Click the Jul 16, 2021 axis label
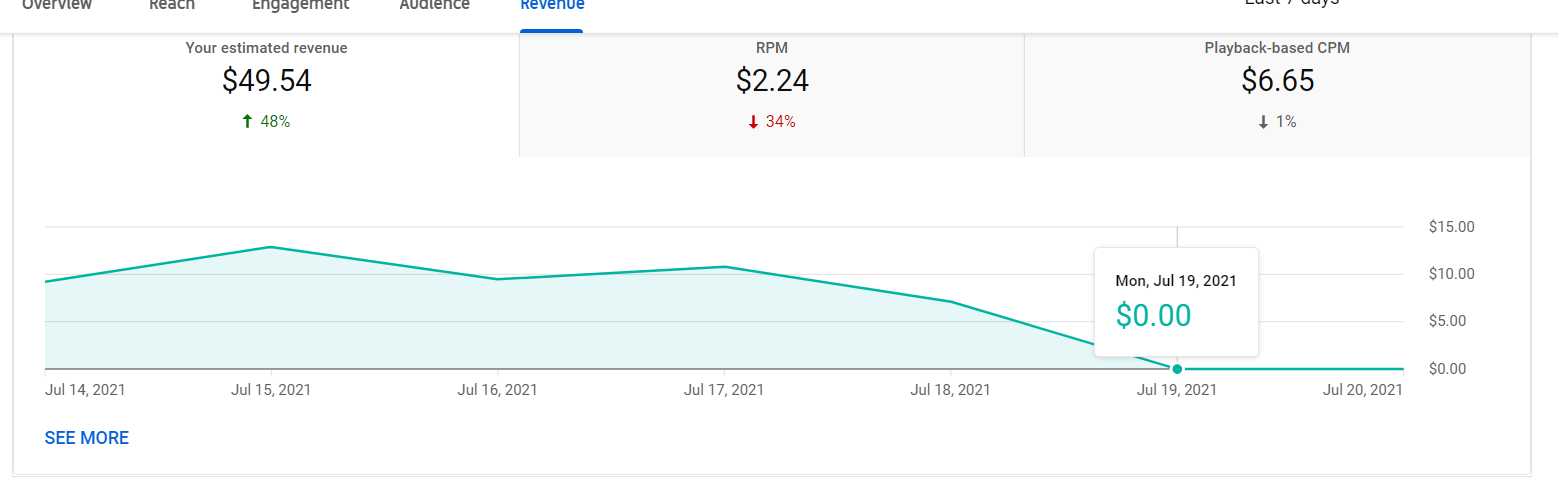Viewport: 1558px width, 484px height. (497, 390)
